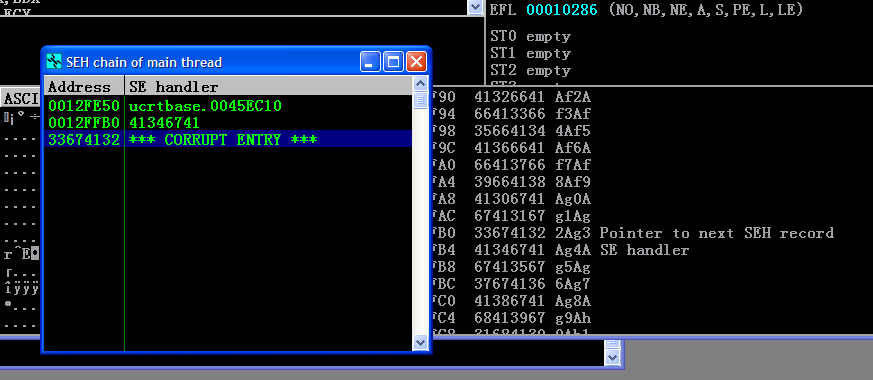
Task: Click the SEH chain window title icon
Action: [x=53, y=61]
